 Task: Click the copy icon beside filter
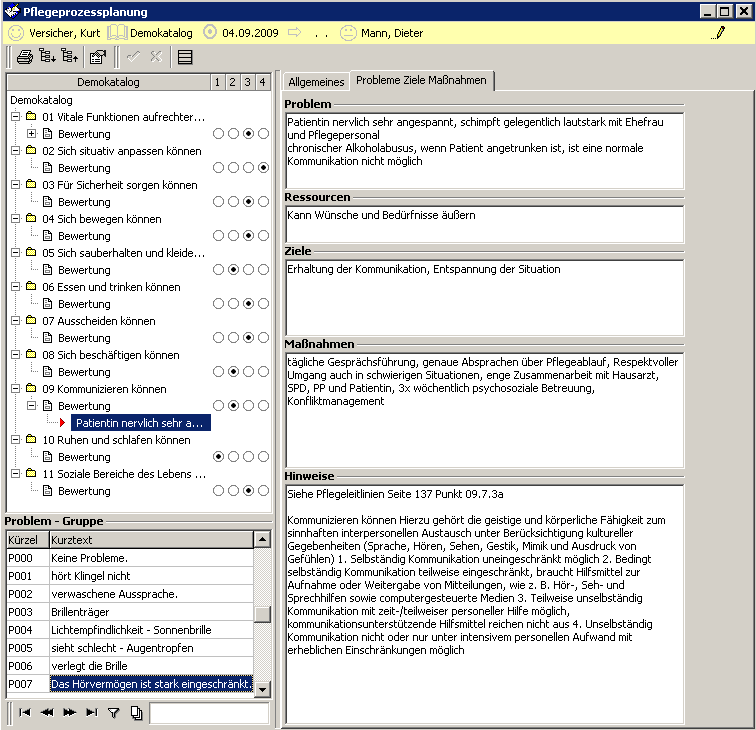pyautogui.click(x=135, y=713)
